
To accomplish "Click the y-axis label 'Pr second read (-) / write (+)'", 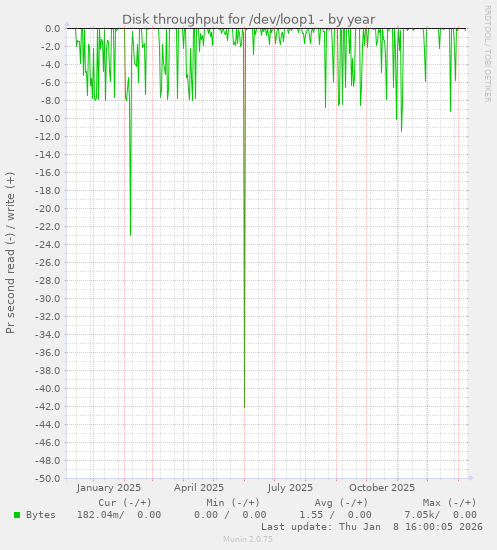I will pos(10,253).
